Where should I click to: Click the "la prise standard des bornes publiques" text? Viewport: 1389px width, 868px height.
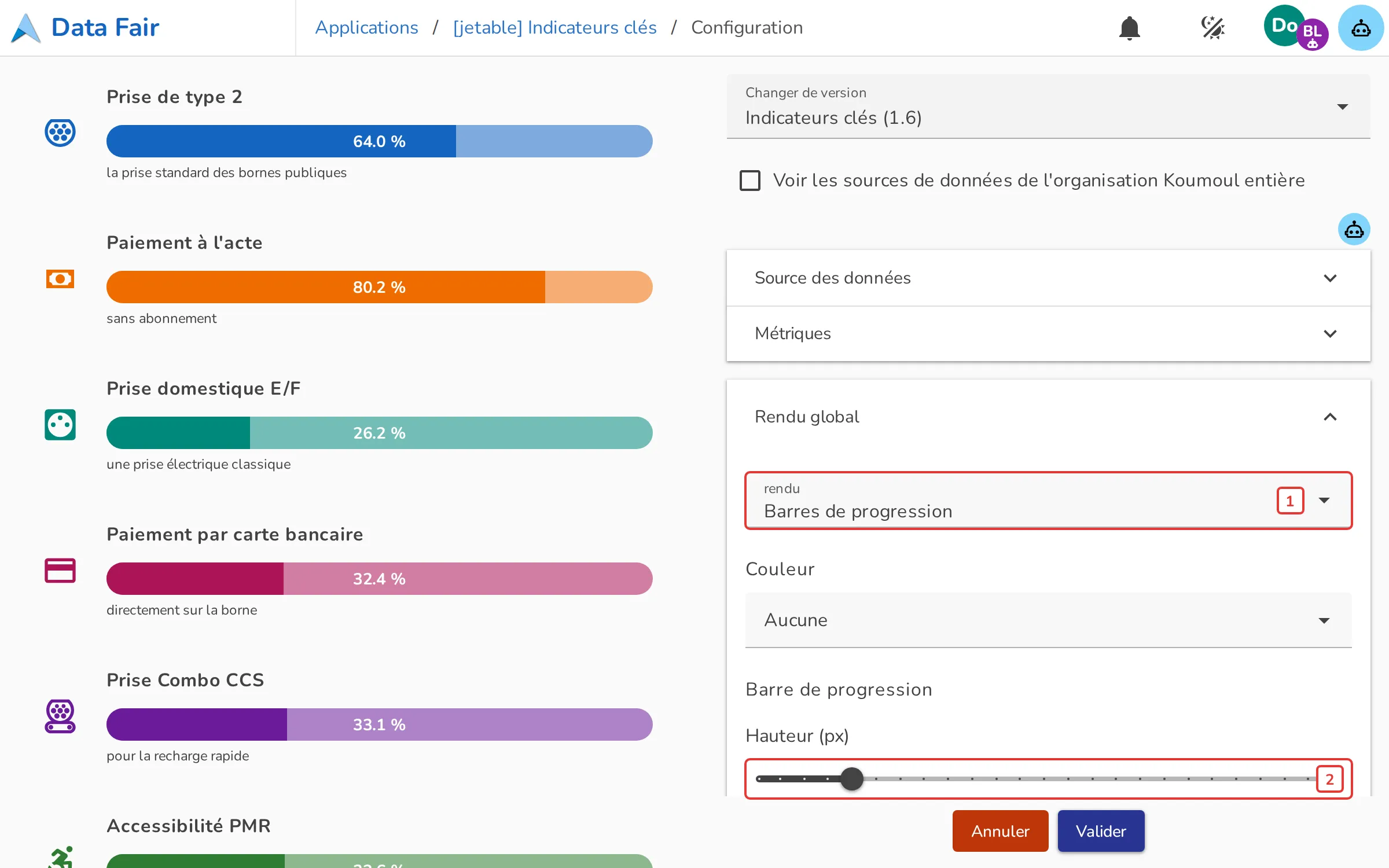(x=226, y=172)
